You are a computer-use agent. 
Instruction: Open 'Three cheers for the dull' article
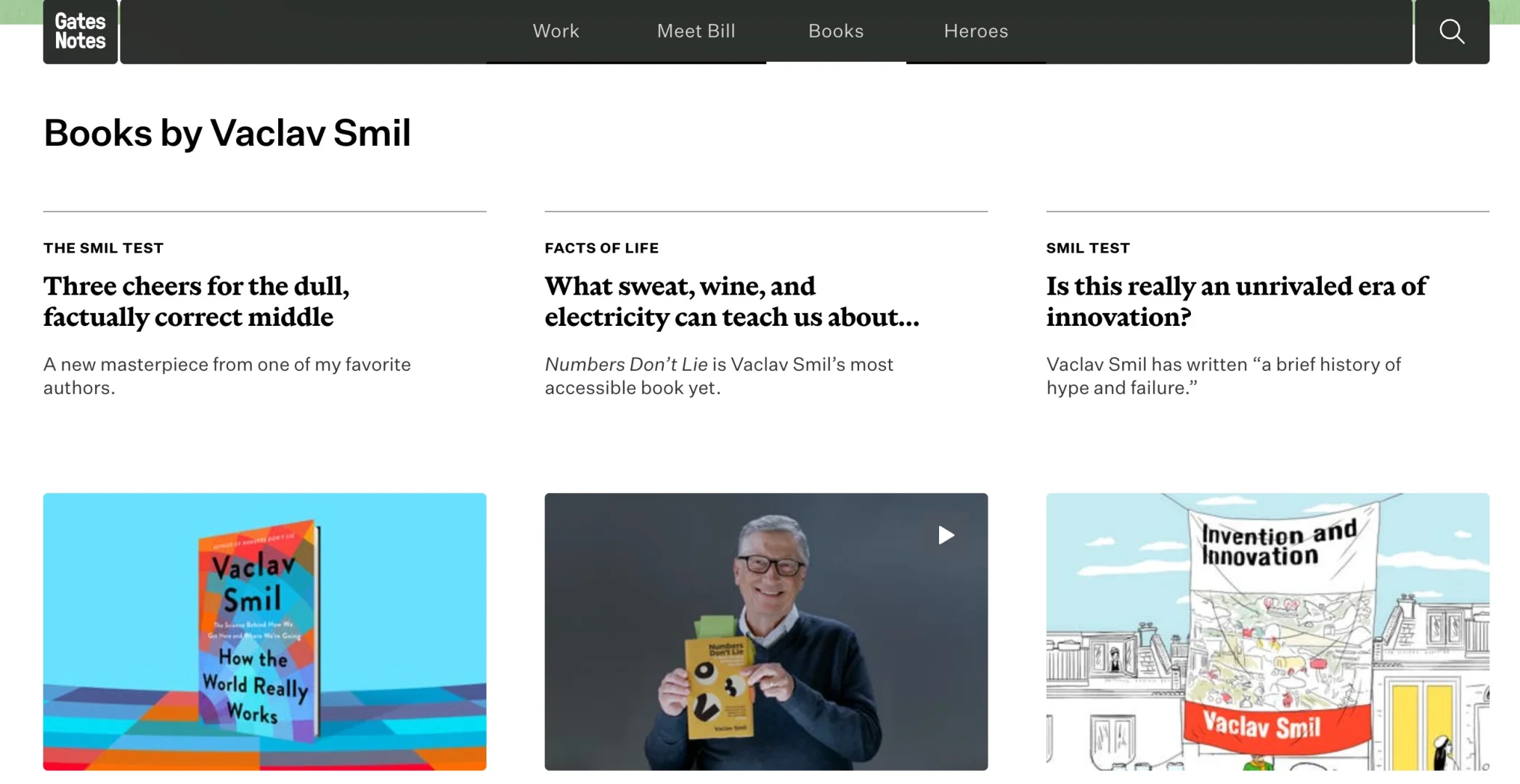coord(196,301)
